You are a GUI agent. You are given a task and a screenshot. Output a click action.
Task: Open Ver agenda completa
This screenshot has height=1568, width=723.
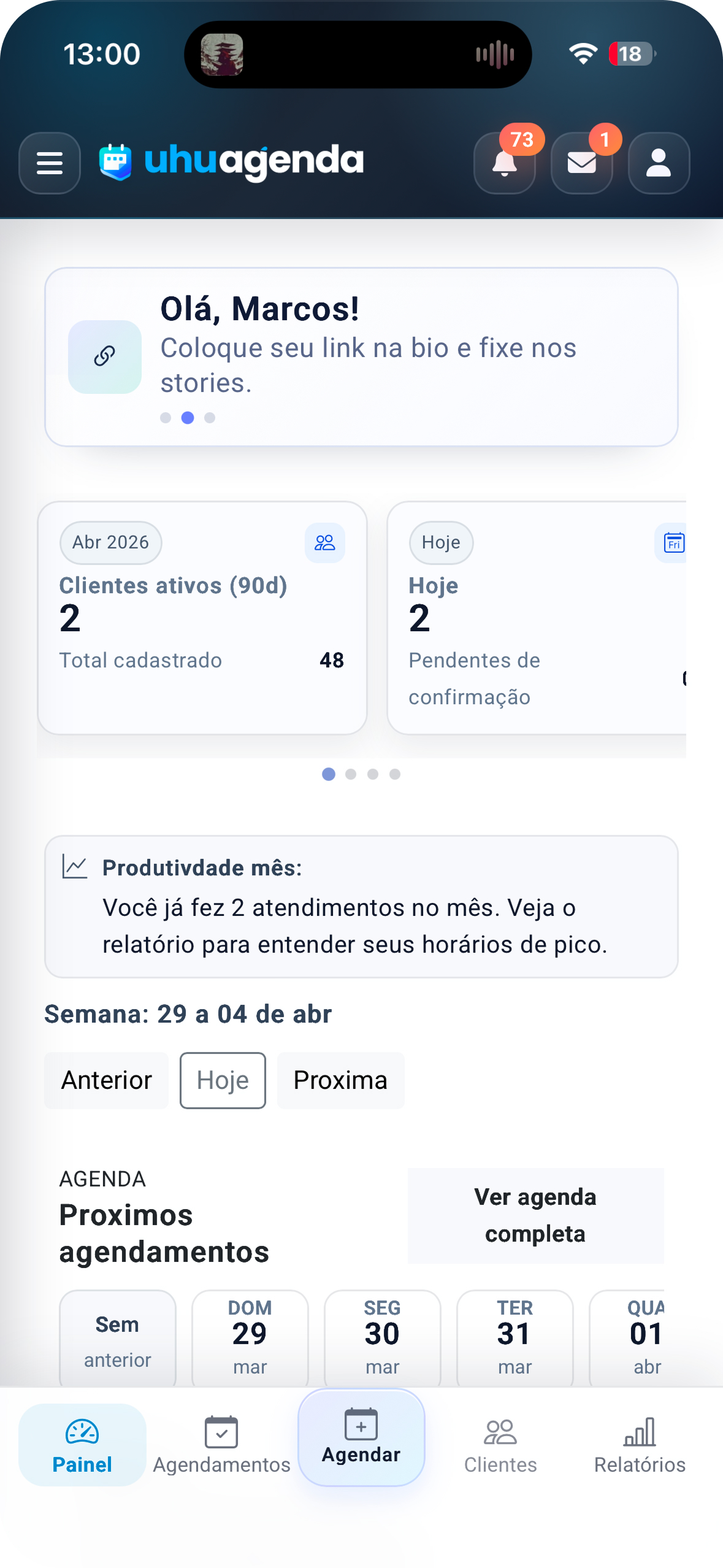coord(535,1215)
